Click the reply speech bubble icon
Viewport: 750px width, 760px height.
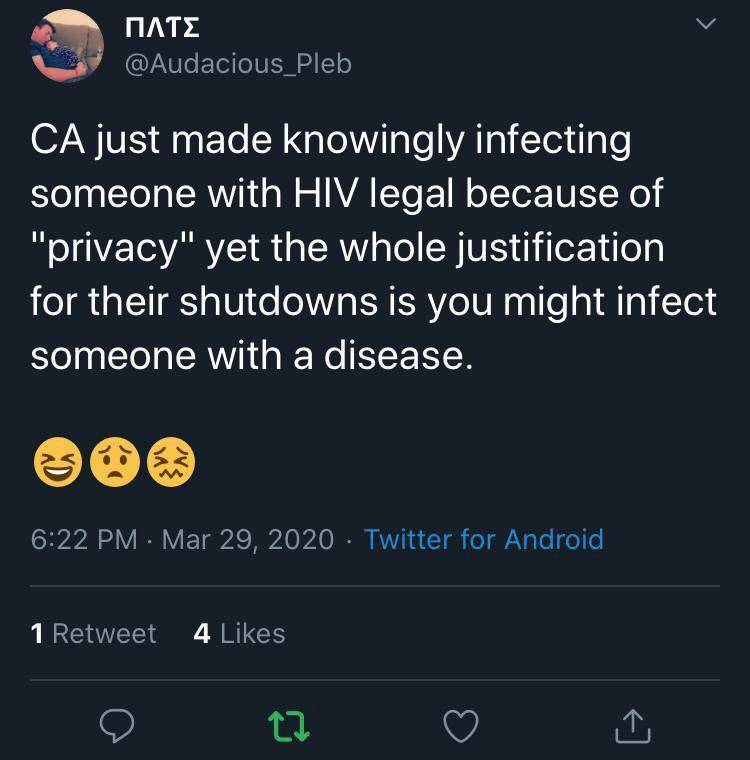[x=117, y=727]
